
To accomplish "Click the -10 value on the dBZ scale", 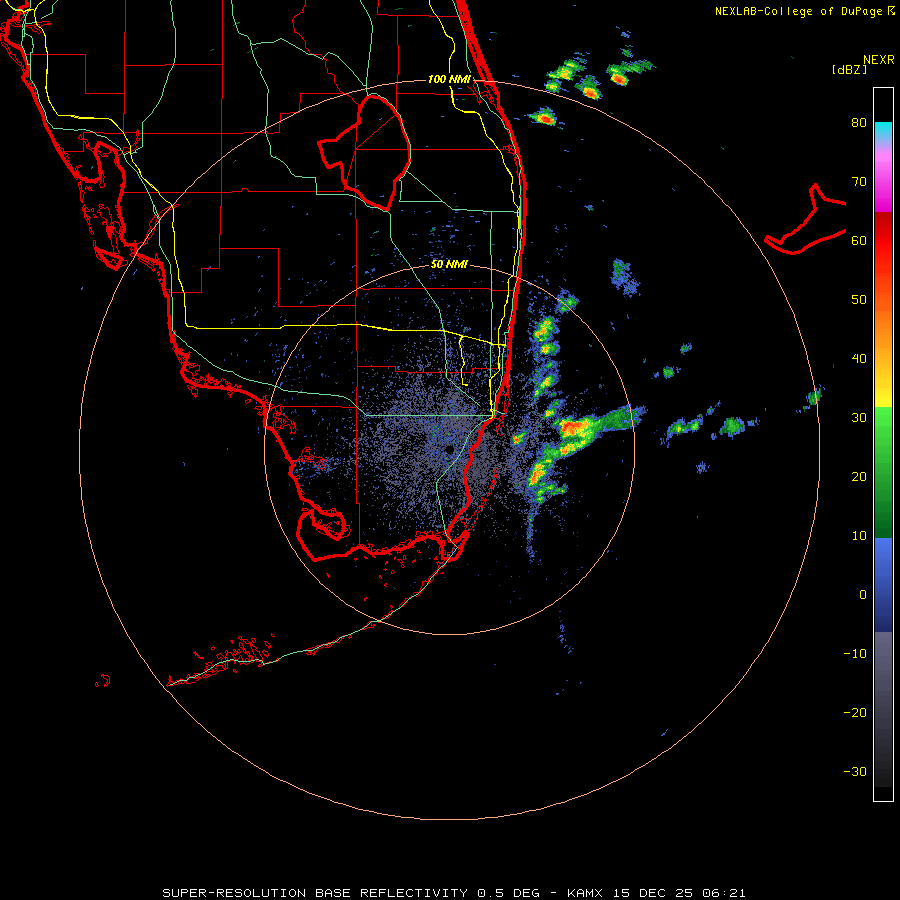I will (x=855, y=654).
